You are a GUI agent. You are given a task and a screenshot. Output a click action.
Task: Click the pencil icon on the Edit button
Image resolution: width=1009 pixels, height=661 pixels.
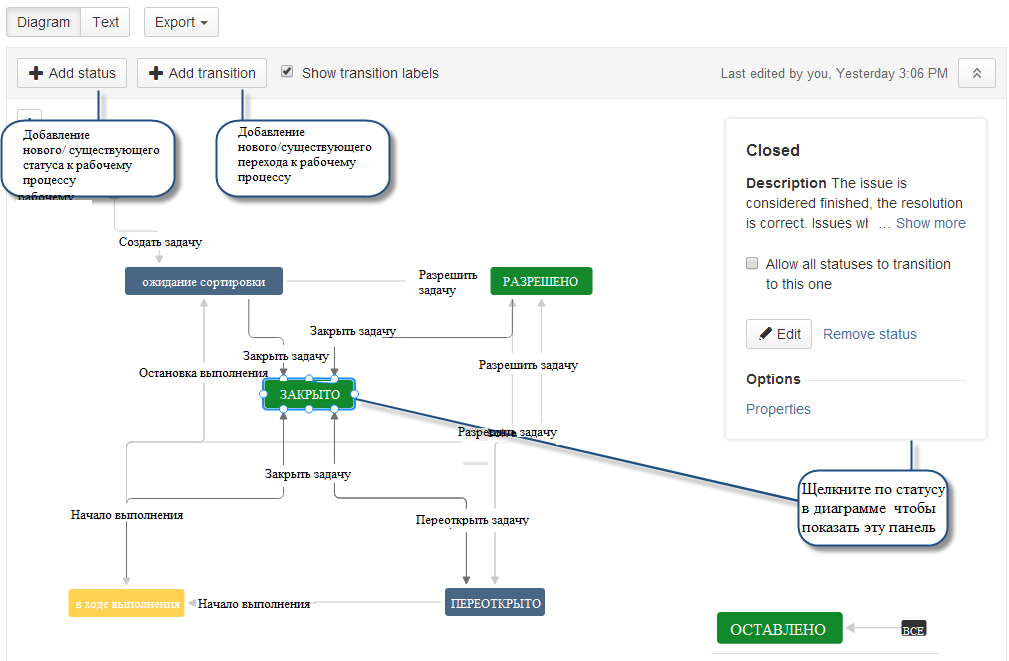tap(765, 334)
